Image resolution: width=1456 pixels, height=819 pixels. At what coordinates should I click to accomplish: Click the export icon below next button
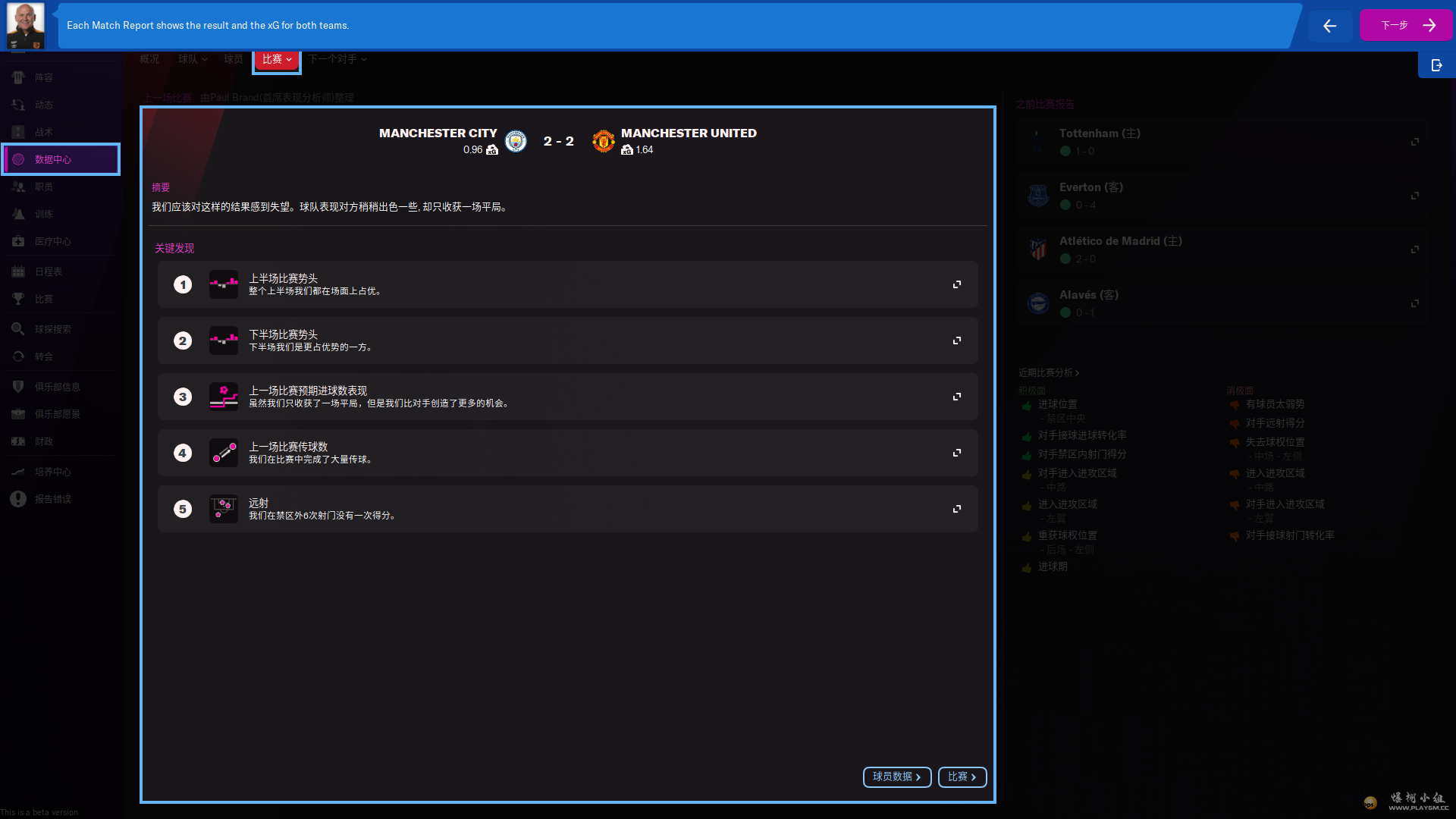(x=1436, y=65)
